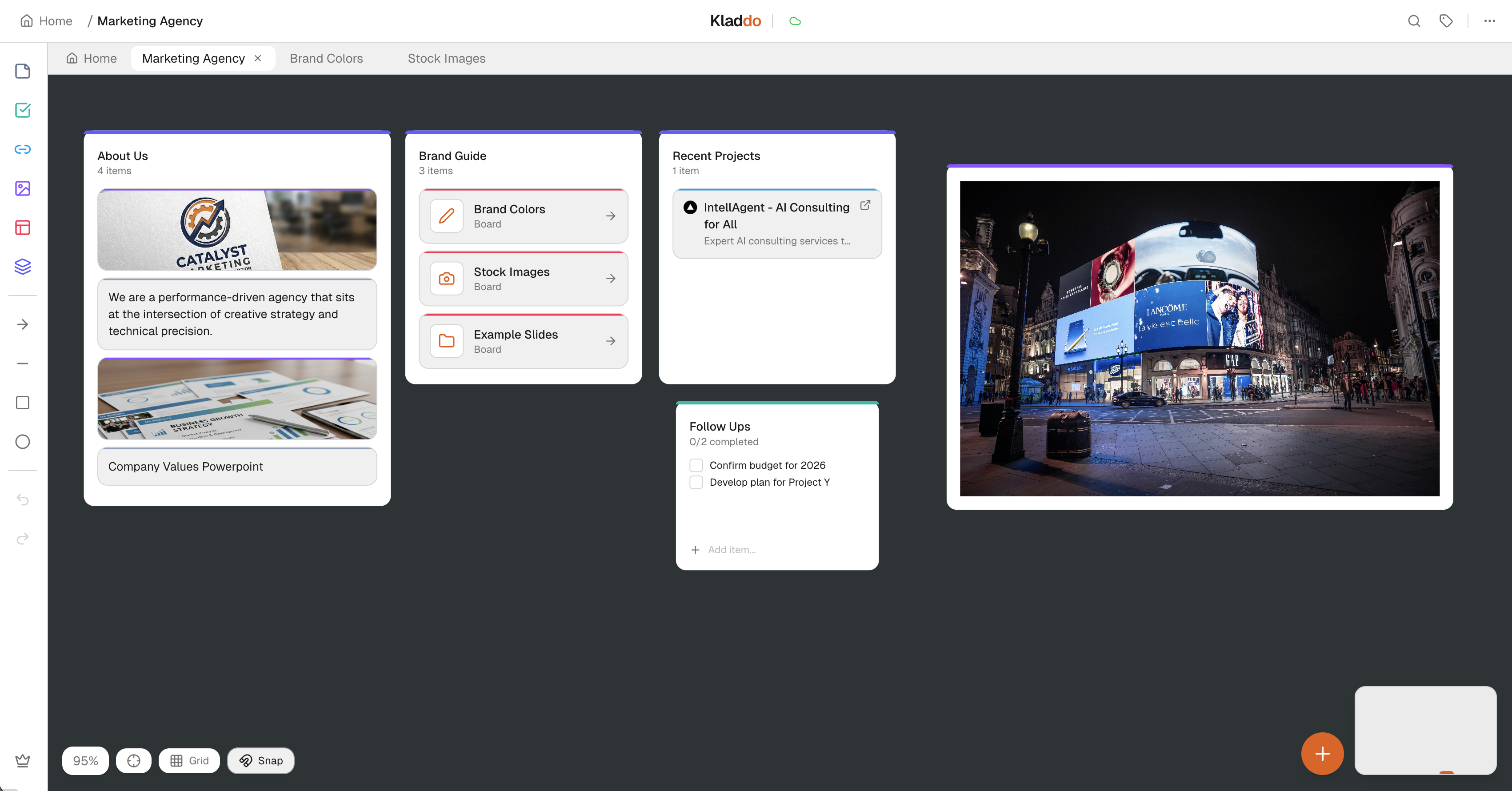Open search from the top bar

(x=1414, y=21)
